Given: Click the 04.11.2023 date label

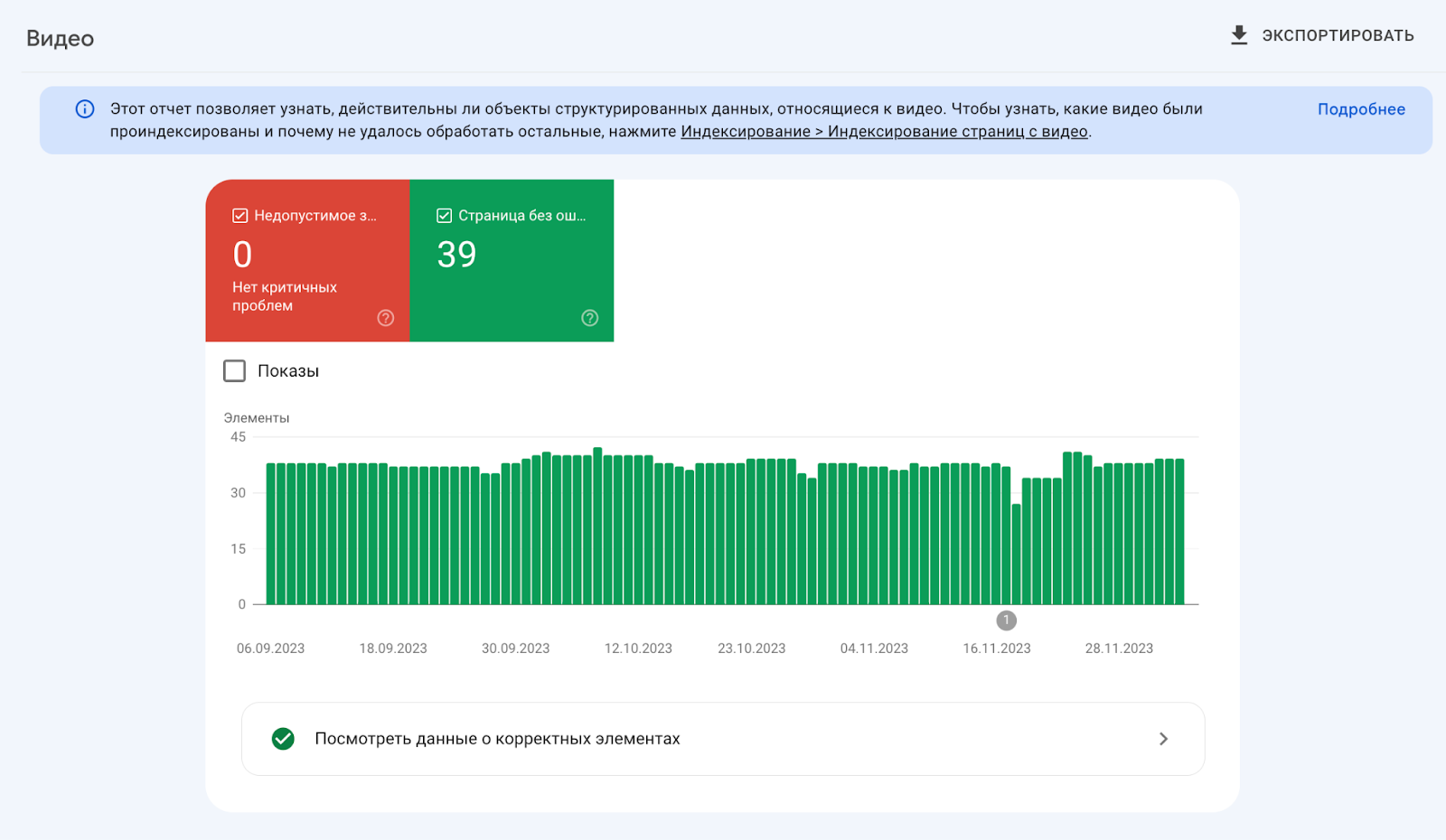Looking at the screenshot, I should point(875,649).
